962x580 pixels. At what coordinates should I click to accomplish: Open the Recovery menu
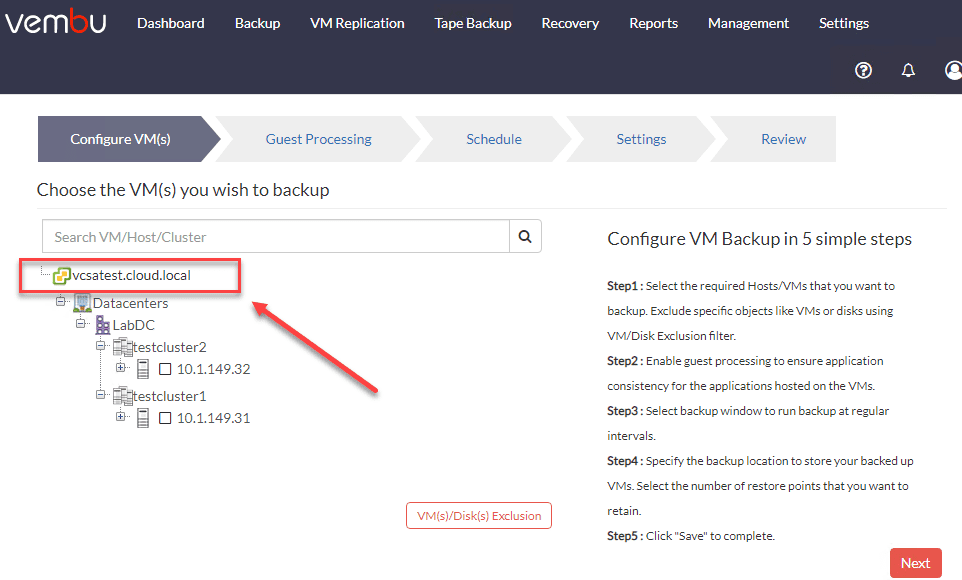point(570,23)
